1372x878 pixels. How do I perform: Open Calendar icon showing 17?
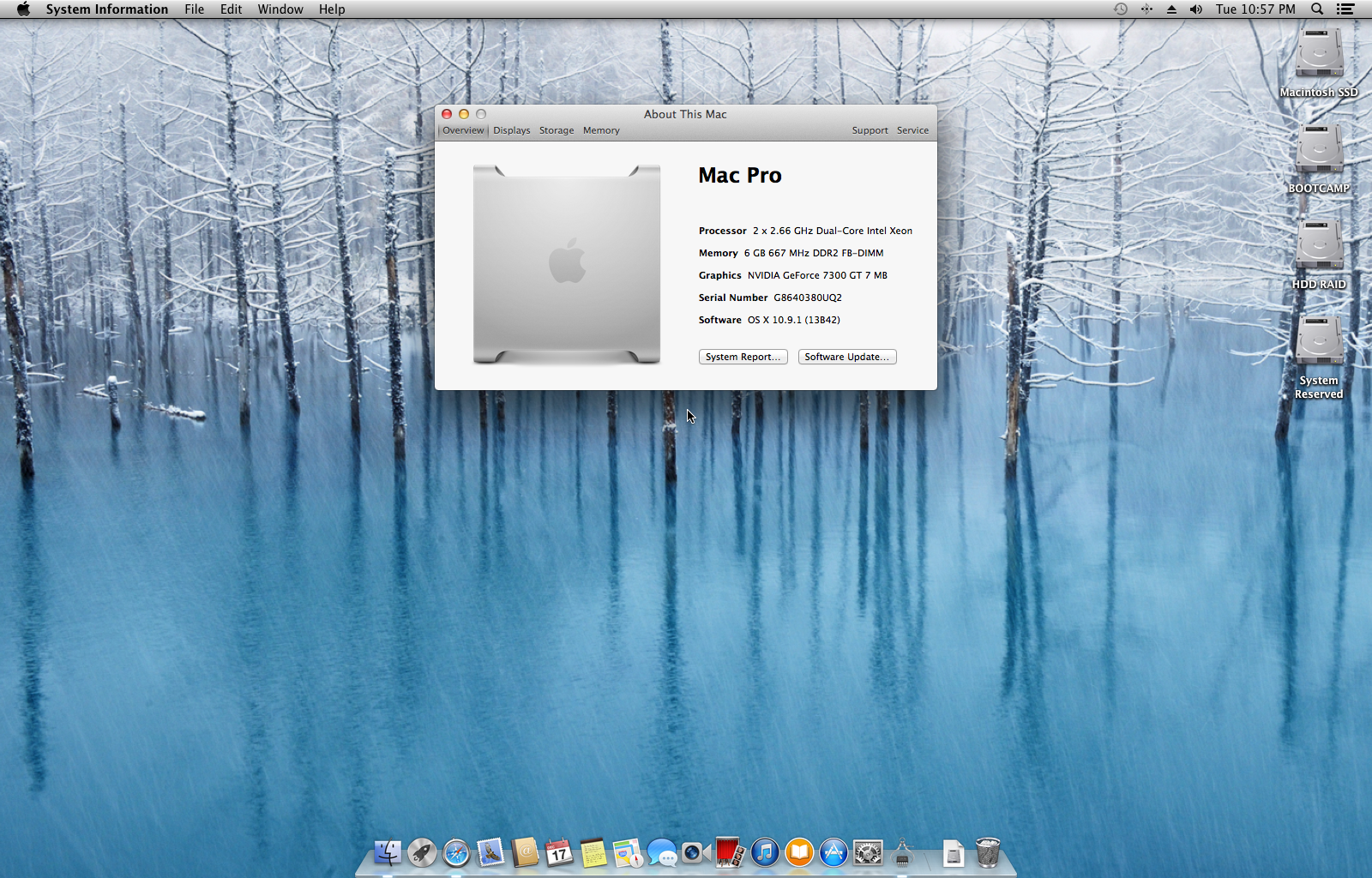coord(559,852)
